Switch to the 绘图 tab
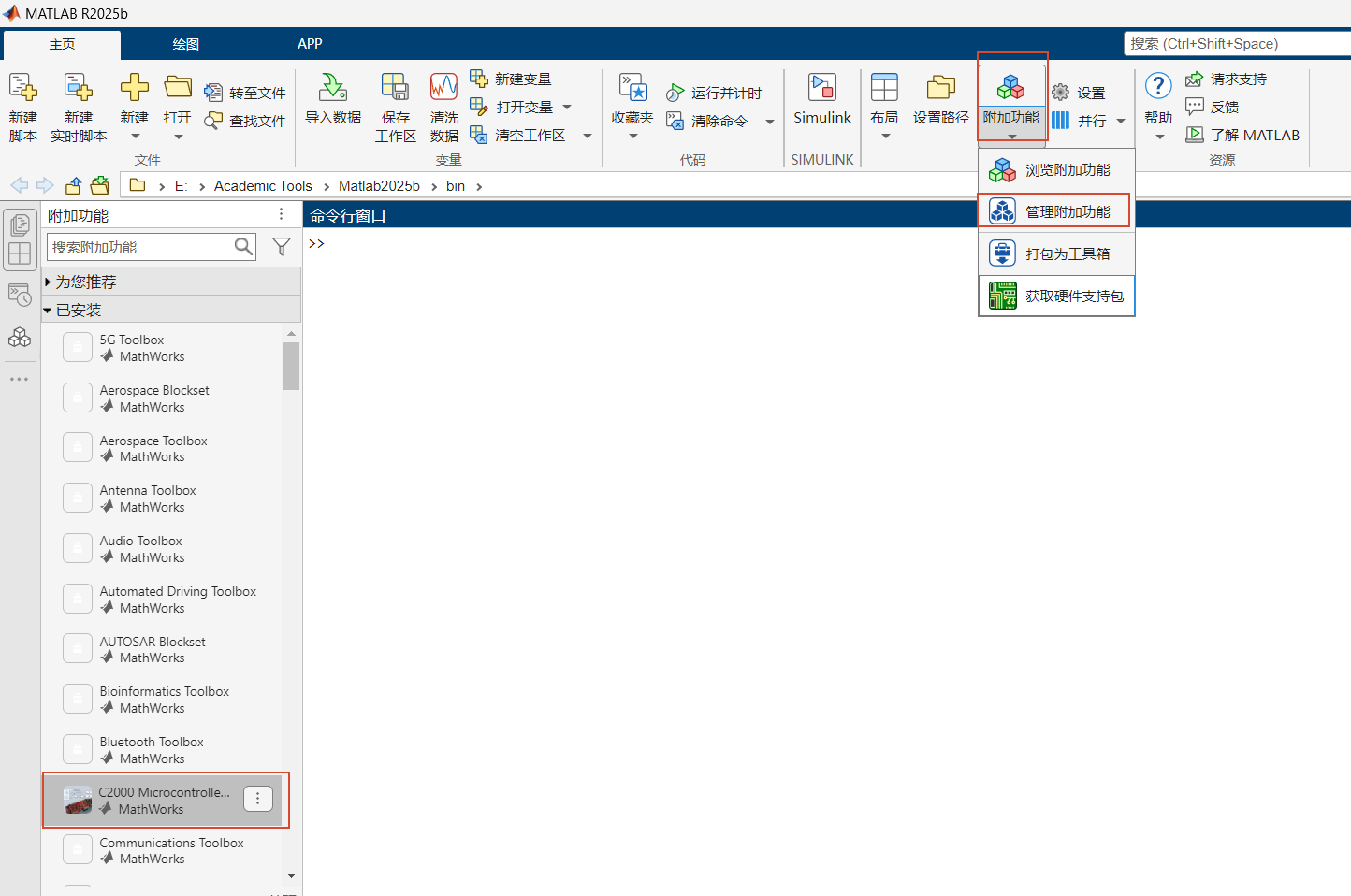 click(x=186, y=44)
